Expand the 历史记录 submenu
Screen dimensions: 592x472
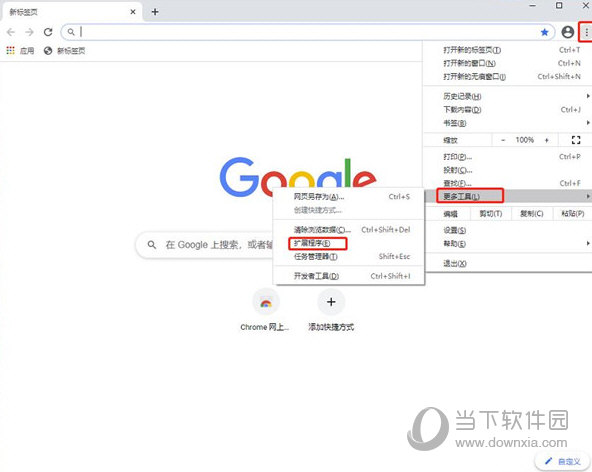507,96
